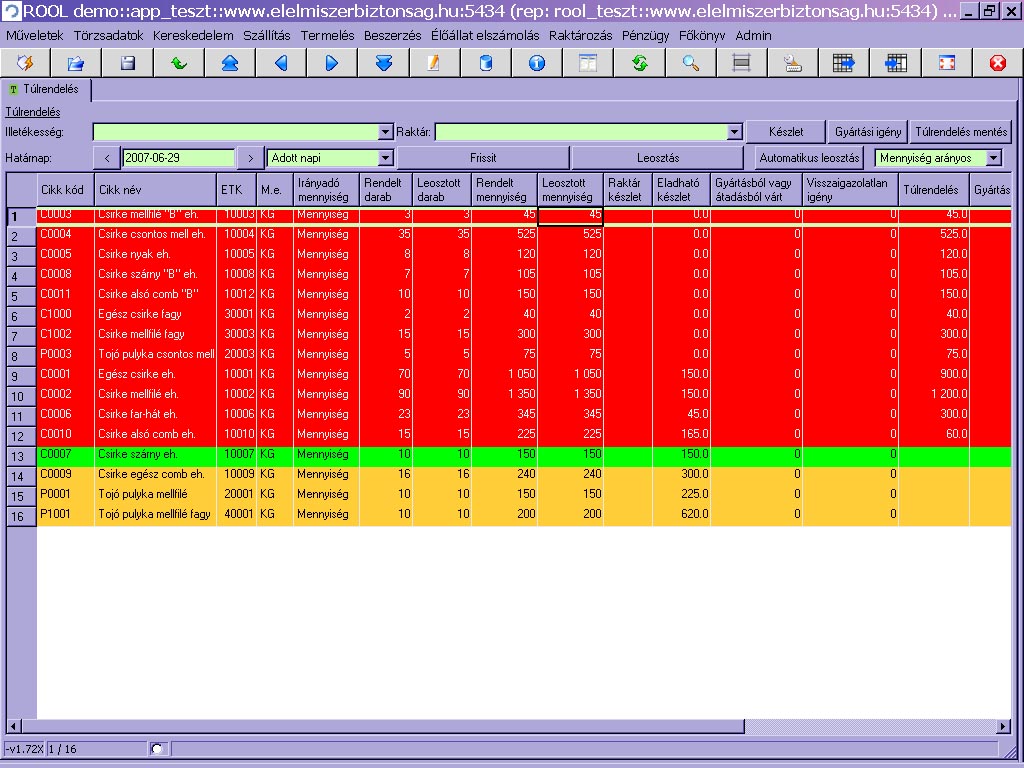Click the Határnap date input field
Viewport: 1024px width, 768px height.
click(x=178, y=158)
